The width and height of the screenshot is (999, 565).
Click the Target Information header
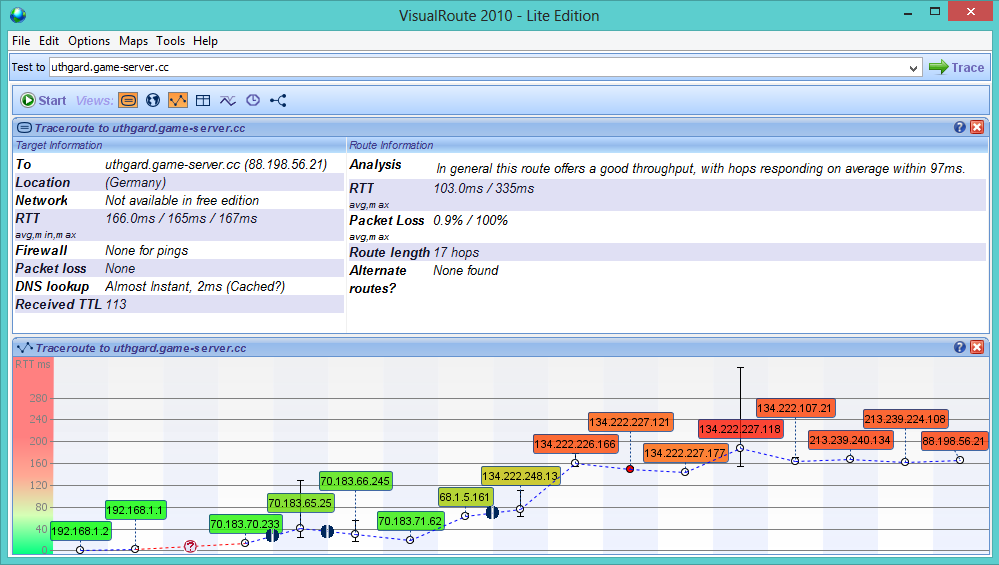click(x=59, y=145)
